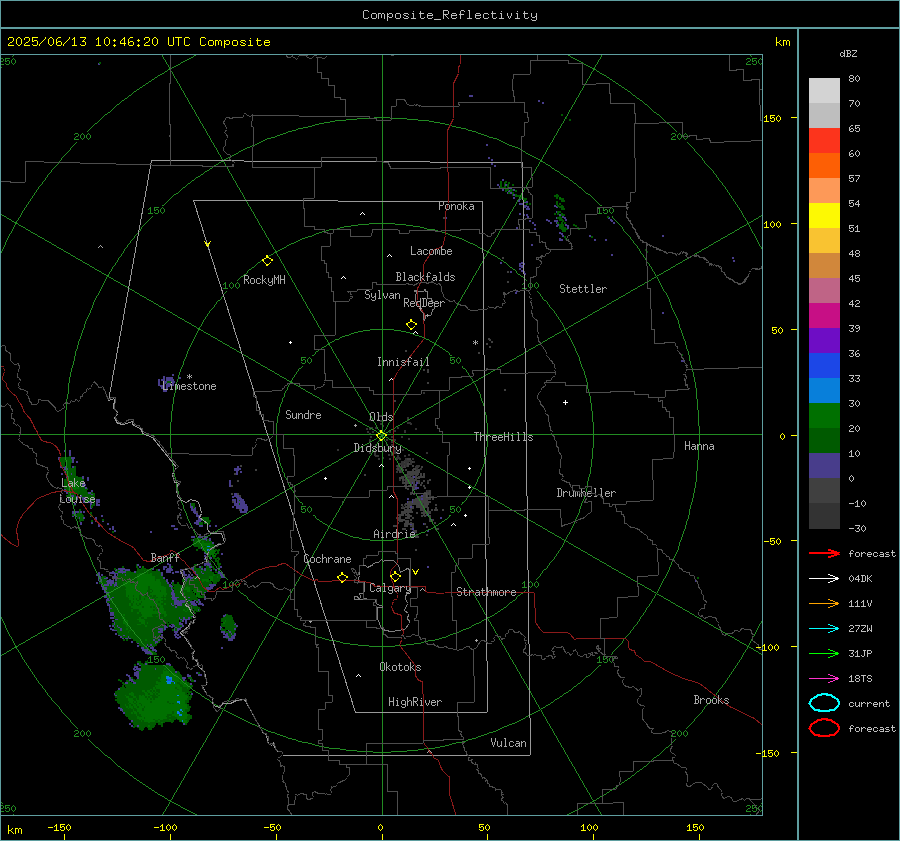Click the small green echoes northwest of Stettler
The image size is (900, 841).
pyautogui.click(x=560, y=215)
